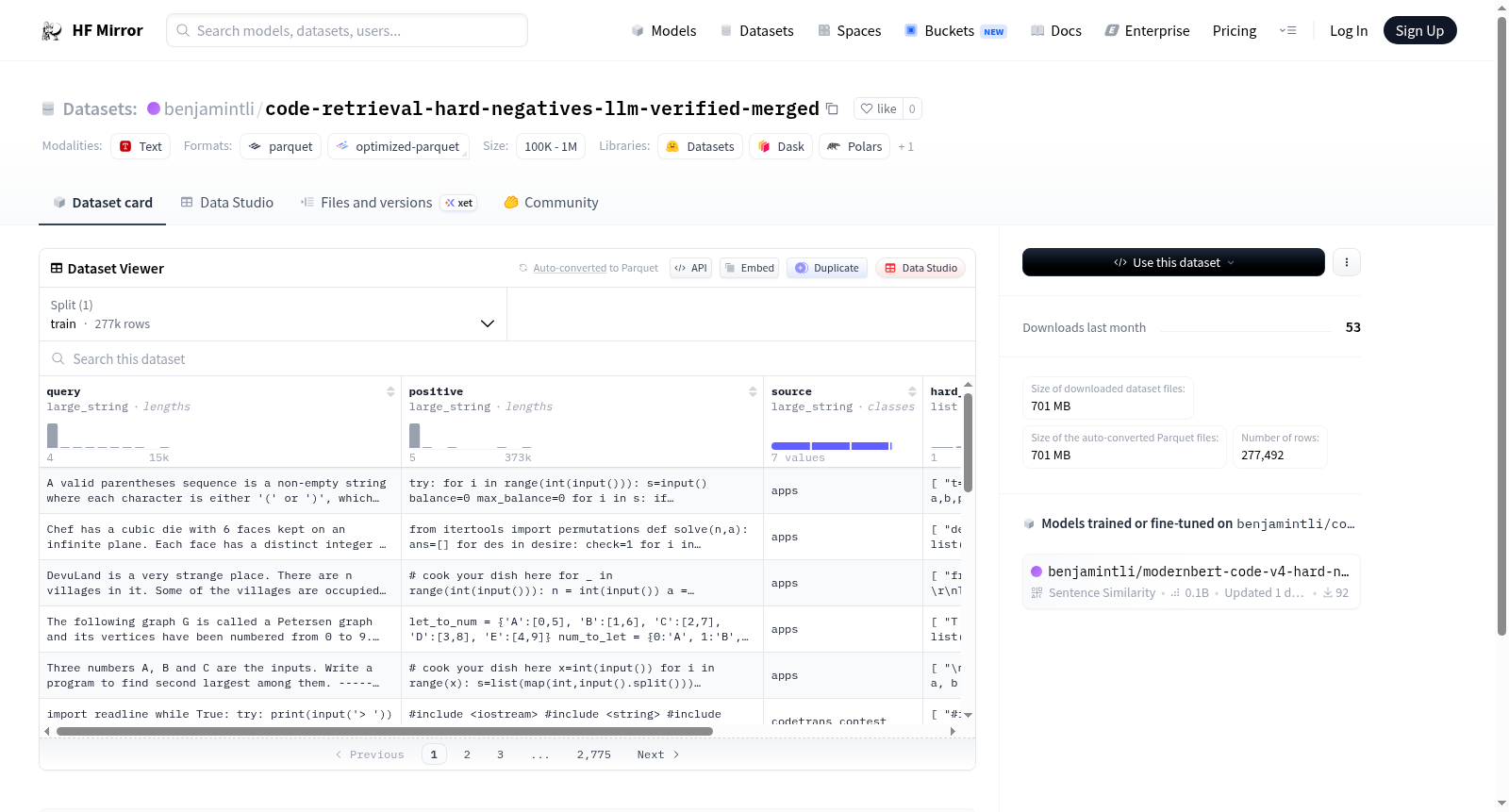This screenshot has height=812, width=1509.
Task: Go to Previous page
Action: [x=370, y=754]
